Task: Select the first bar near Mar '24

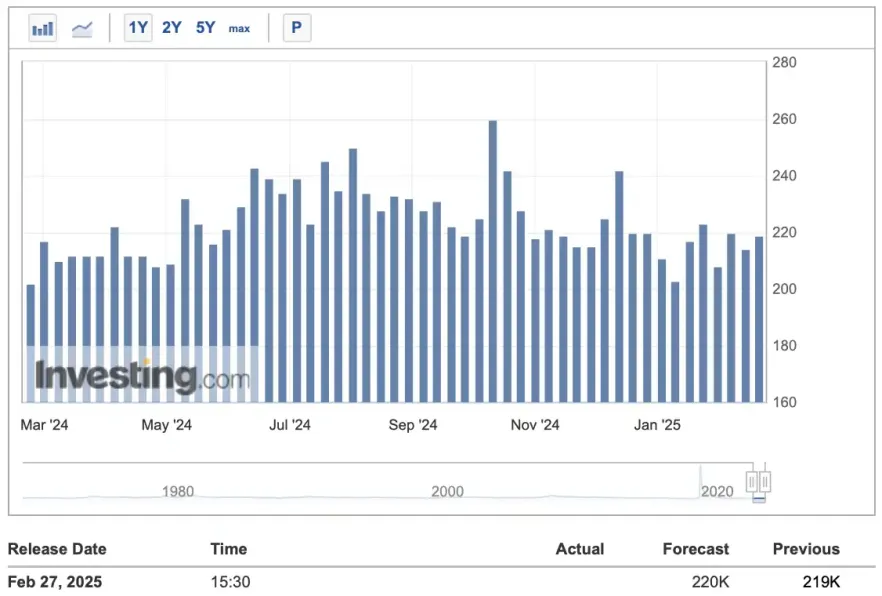Action: coord(30,342)
